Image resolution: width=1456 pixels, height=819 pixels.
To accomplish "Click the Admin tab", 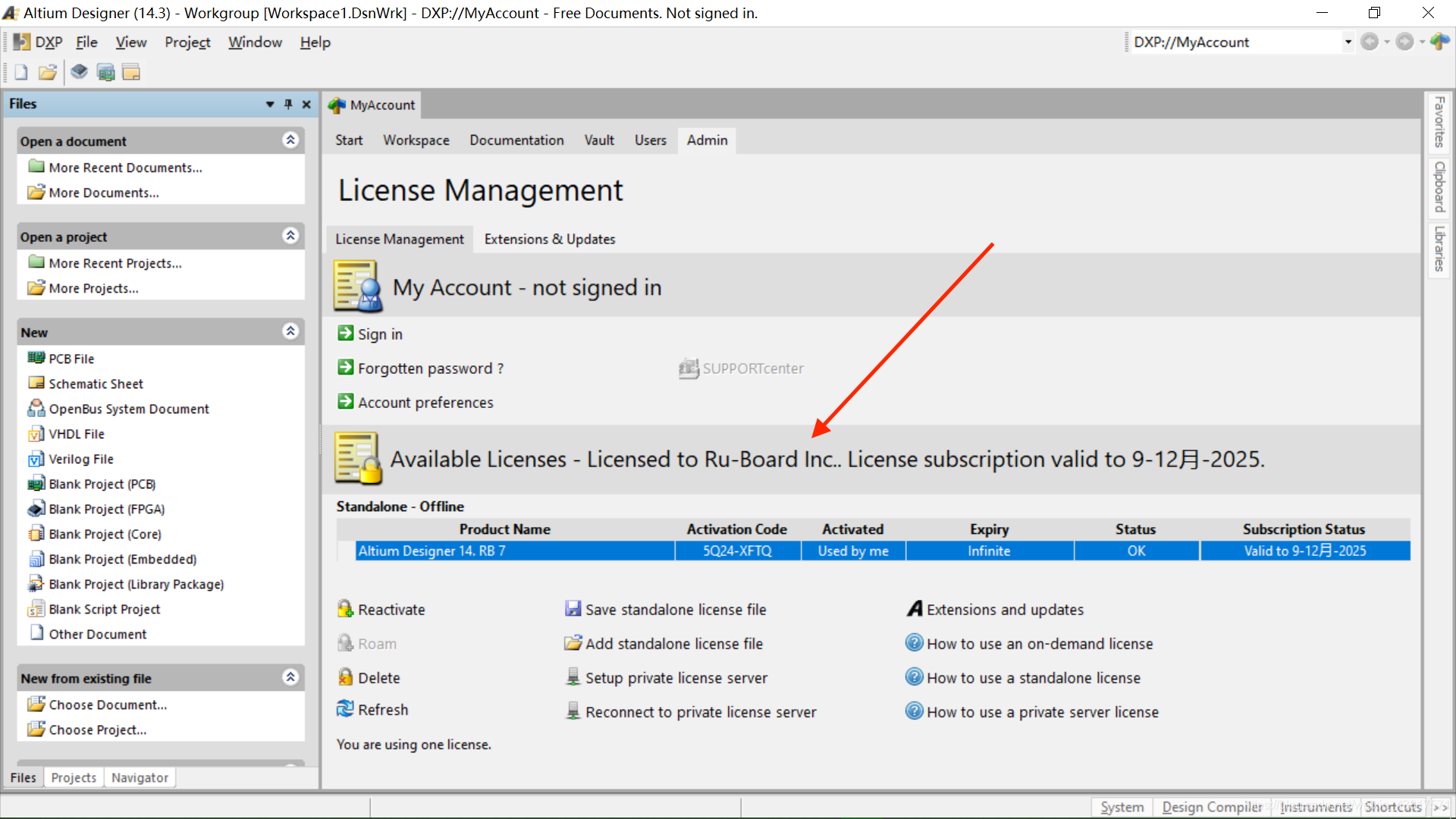I will (x=707, y=139).
